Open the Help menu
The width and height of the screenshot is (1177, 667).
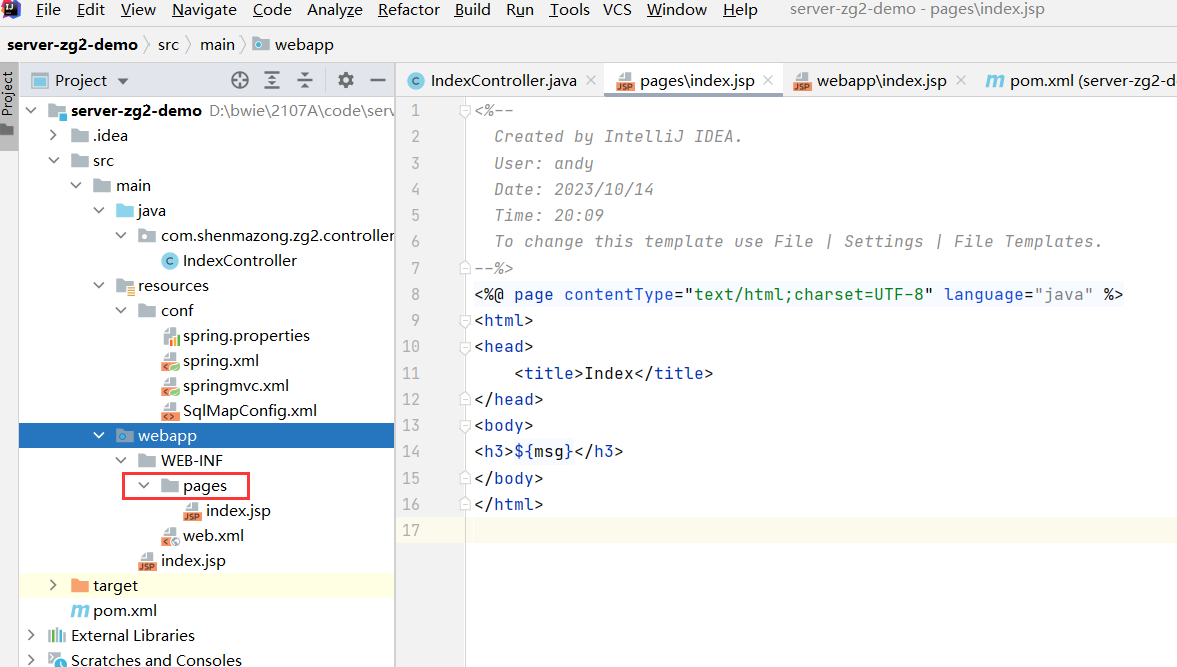[x=740, y=10]
